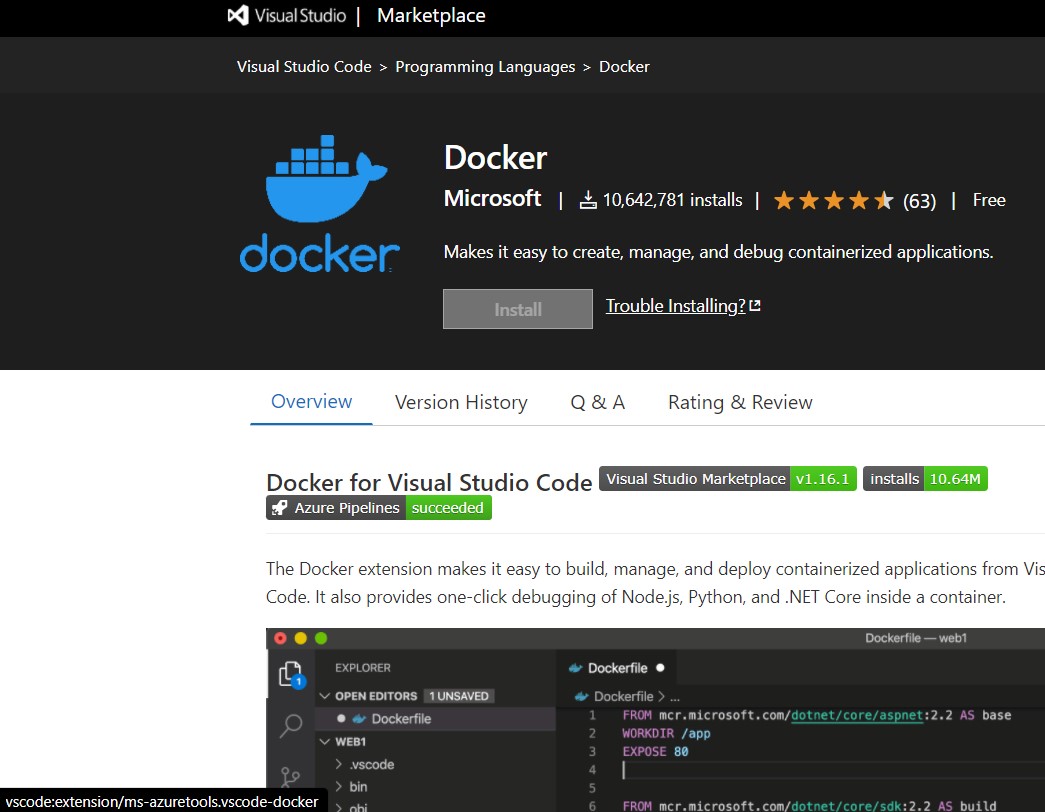Open the Microsoft publisher link
The height and width of the screenshot is (812, 1045).
coord(492,199)
